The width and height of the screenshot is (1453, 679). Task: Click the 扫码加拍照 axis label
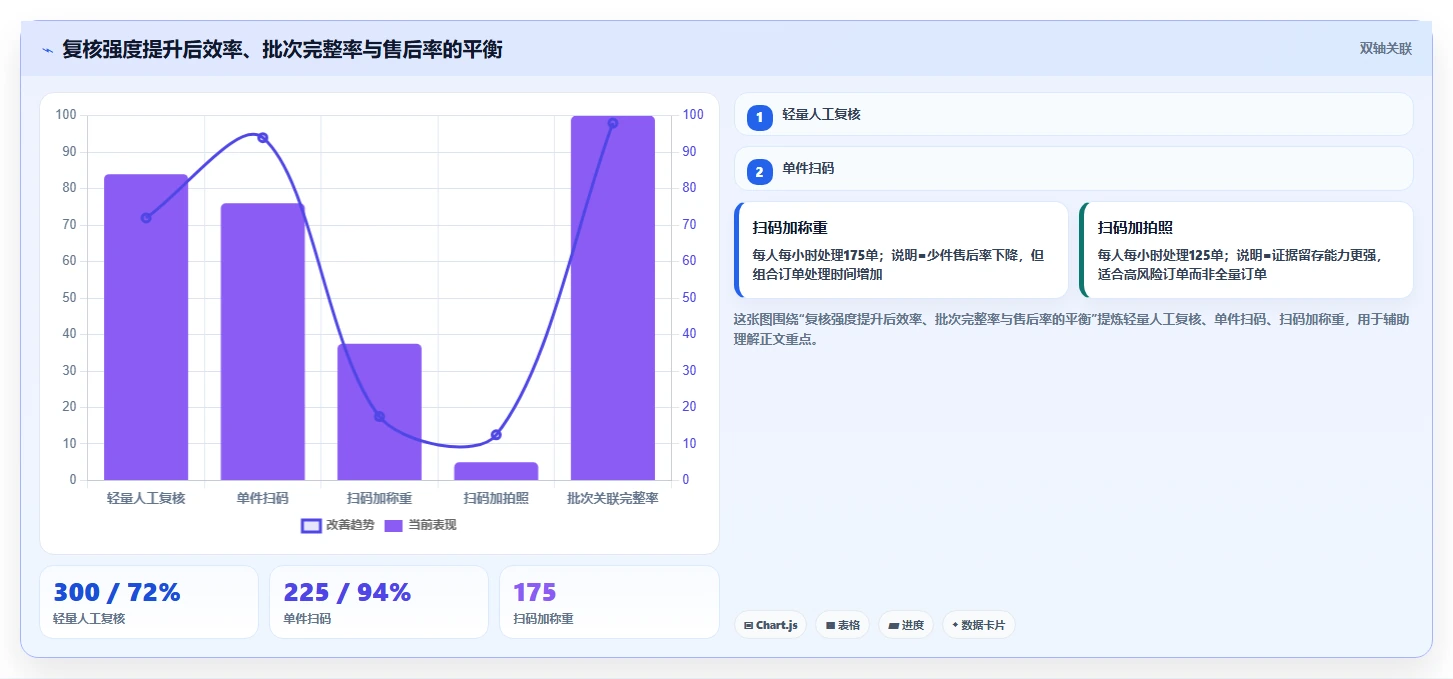496,498
